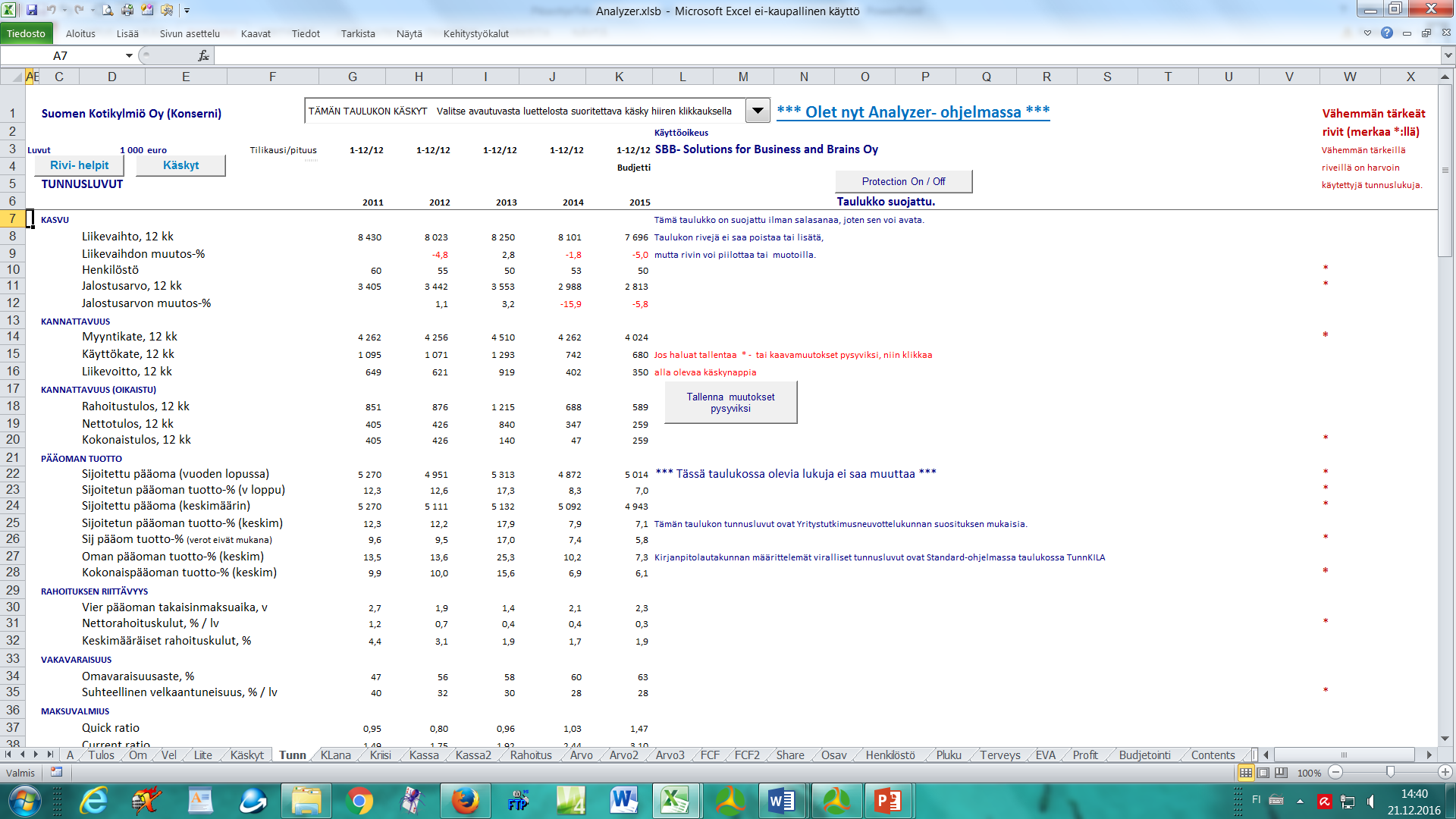Jump to last sheet tab arrow
1456x819 pixels.
(x=50, y=755)
